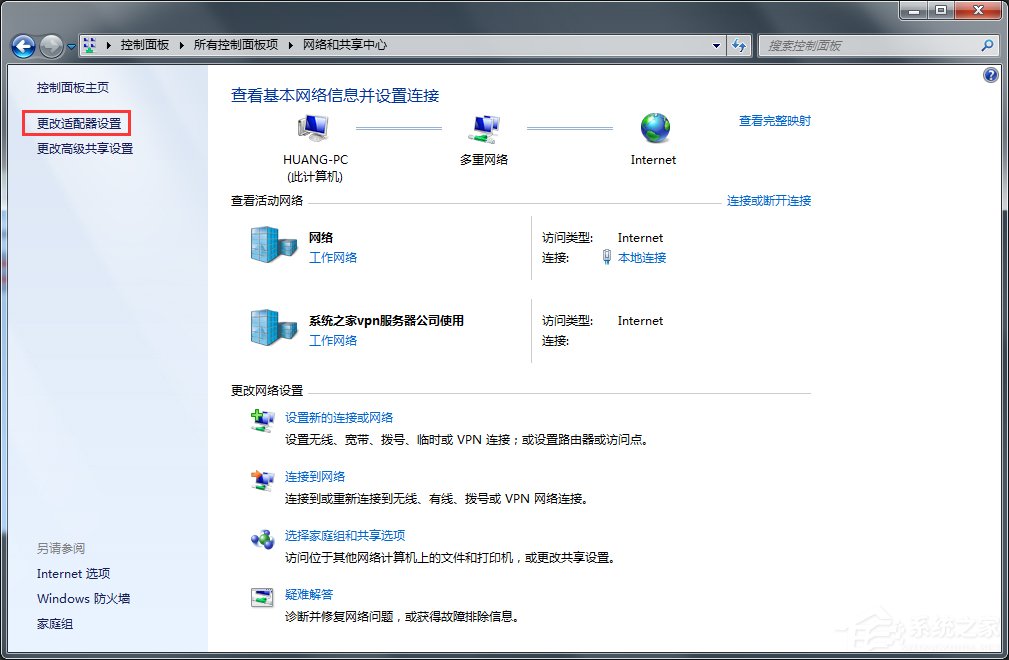Open 所有控制面板项 from the breadcrumb
This screenshot has height=660, width=1009.
pos(238,45)
